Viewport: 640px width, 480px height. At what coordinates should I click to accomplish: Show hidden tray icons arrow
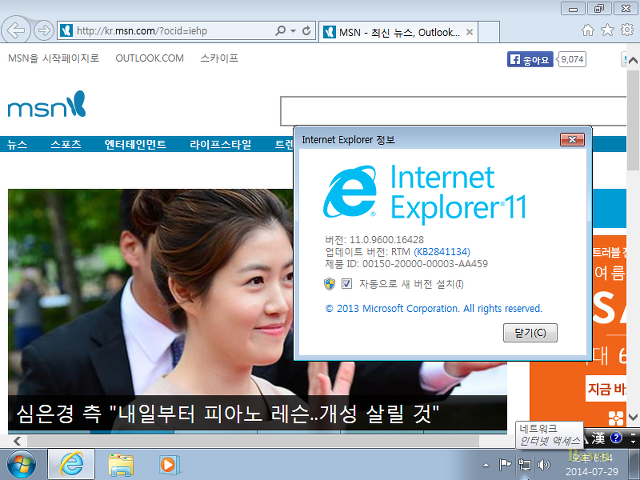(x=486, y=464)
